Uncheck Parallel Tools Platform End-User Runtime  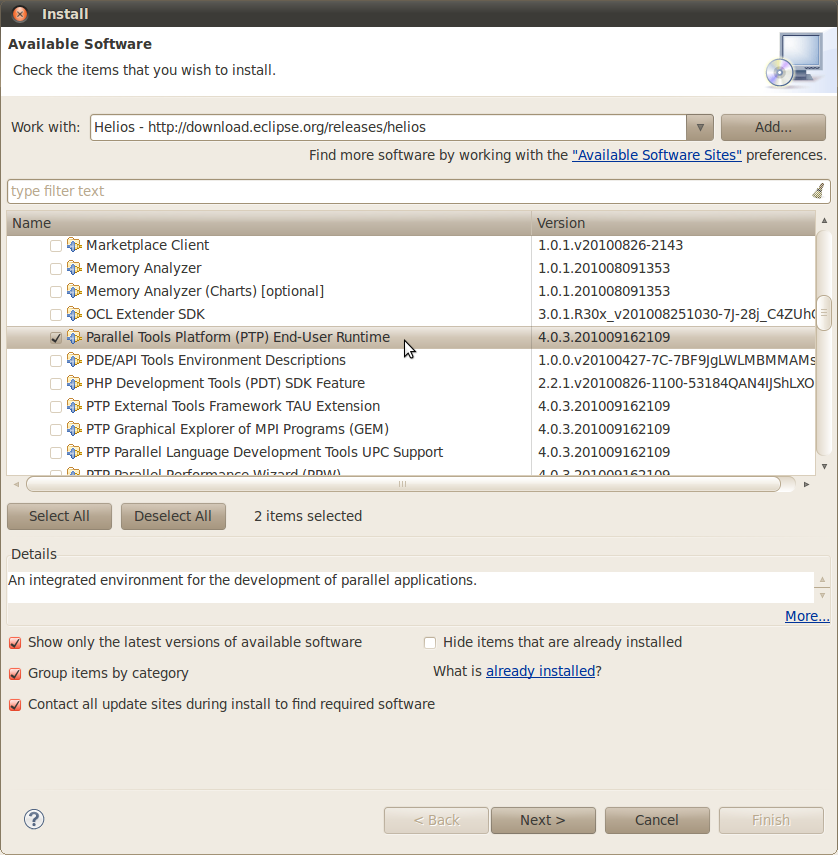(56, 338)
